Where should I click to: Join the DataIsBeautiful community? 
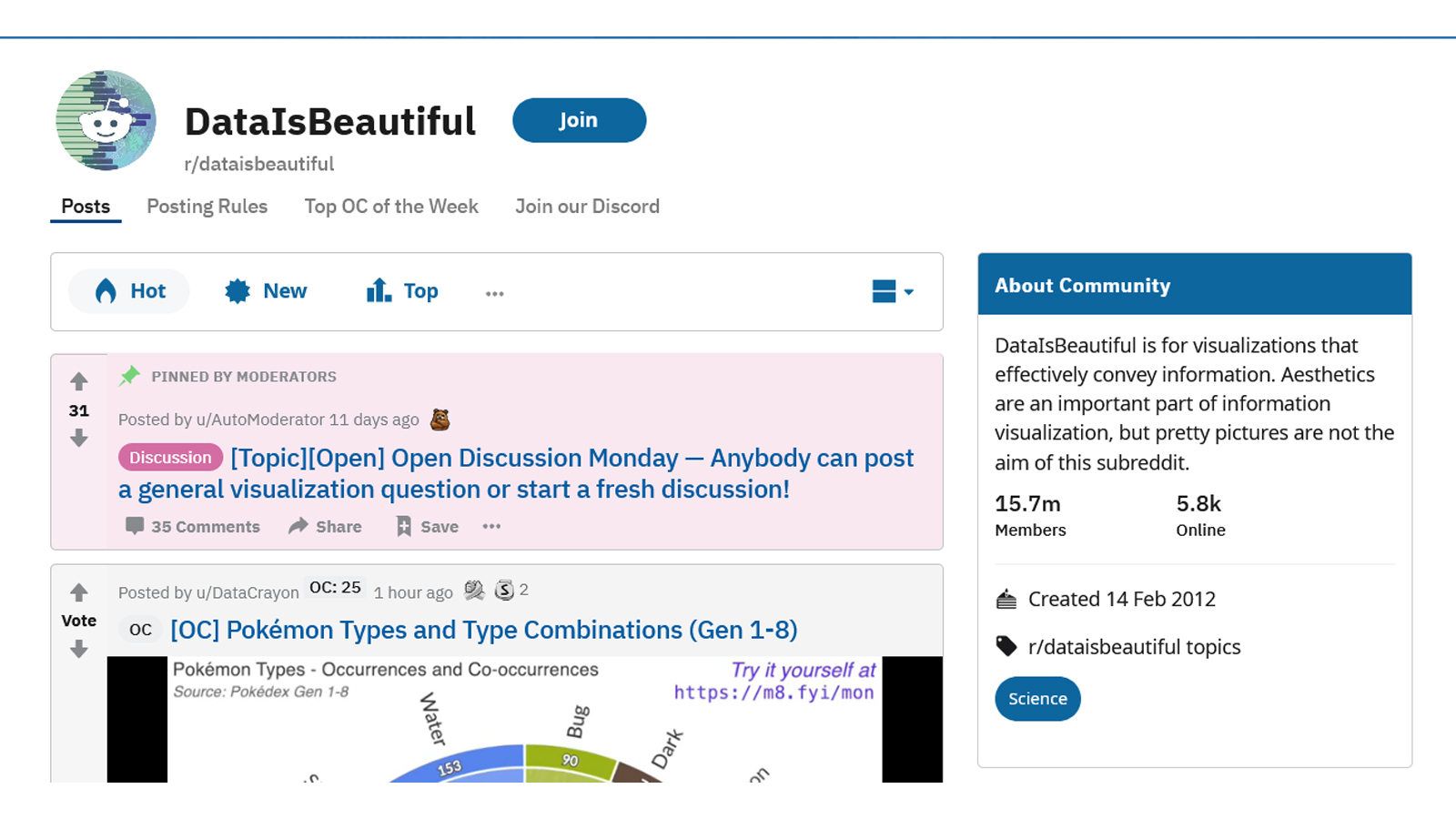(579, 120)
